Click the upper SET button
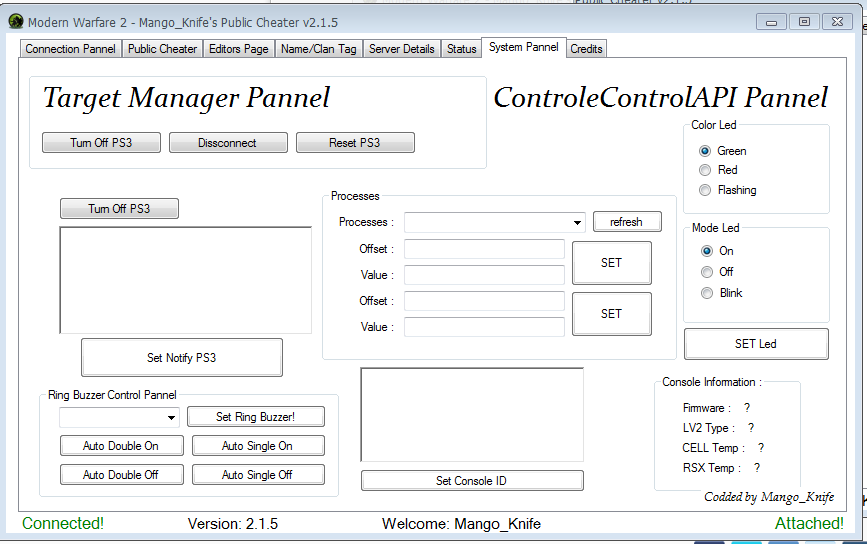The image size is (867, 544). tap(612, 263)
